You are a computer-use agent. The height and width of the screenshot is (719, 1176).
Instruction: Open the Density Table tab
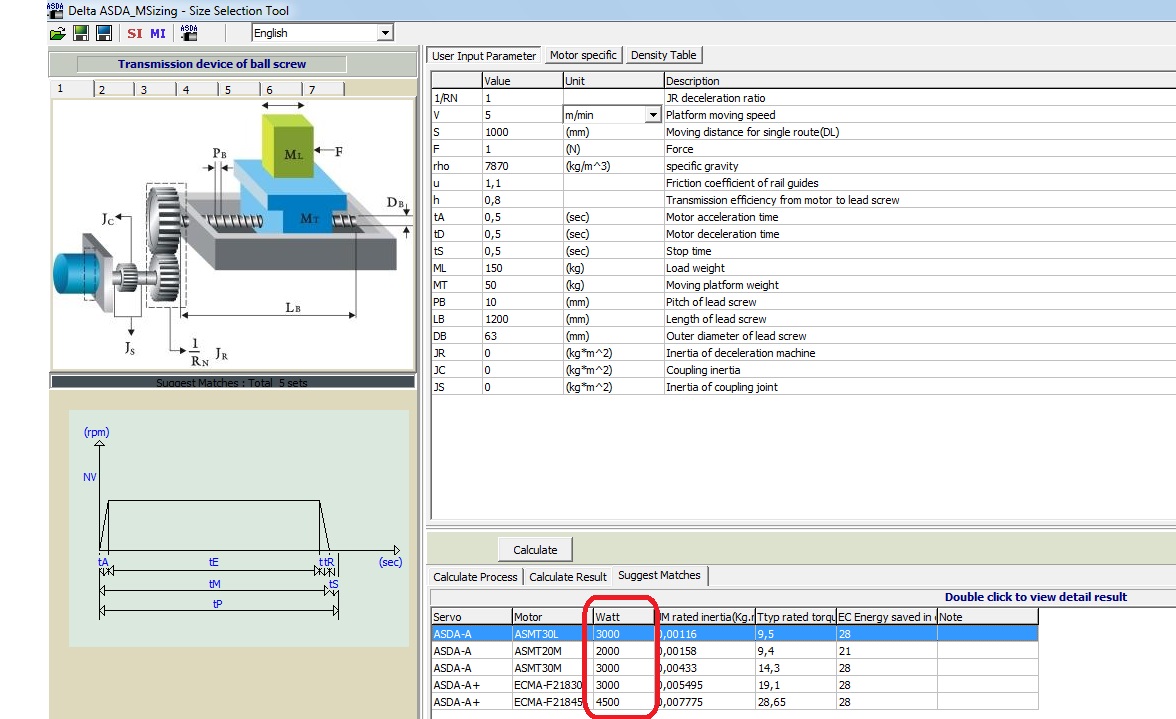click(664, 55)
